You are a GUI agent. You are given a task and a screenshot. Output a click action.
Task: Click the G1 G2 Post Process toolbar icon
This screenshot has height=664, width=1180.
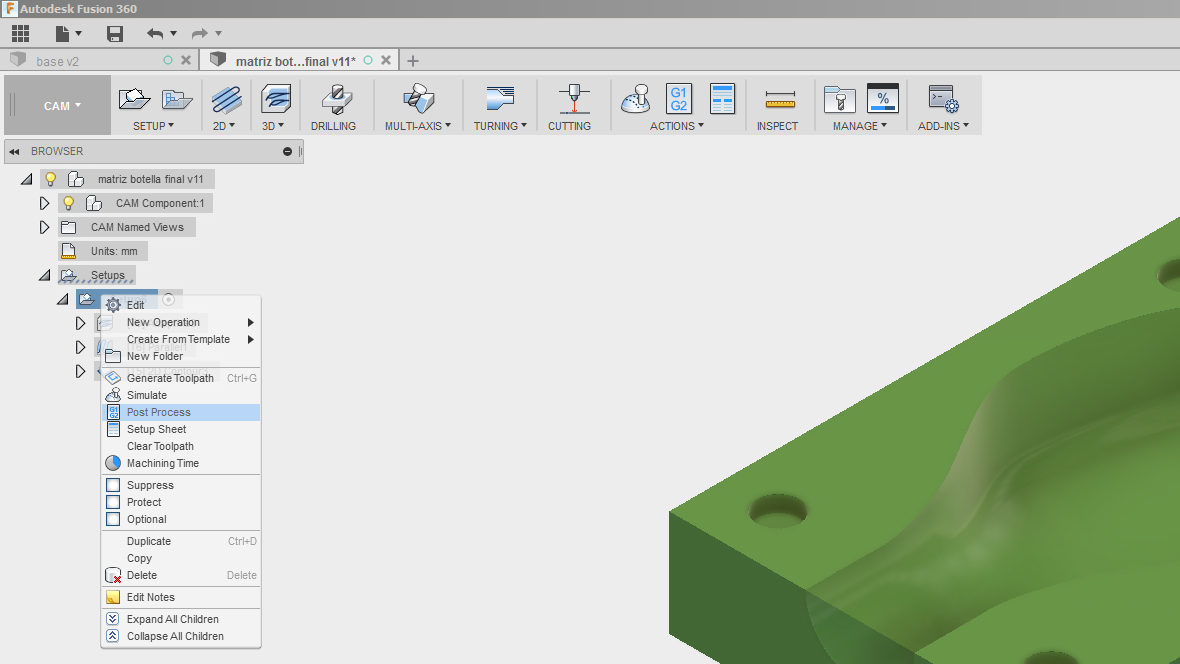[x=679, y=99]
